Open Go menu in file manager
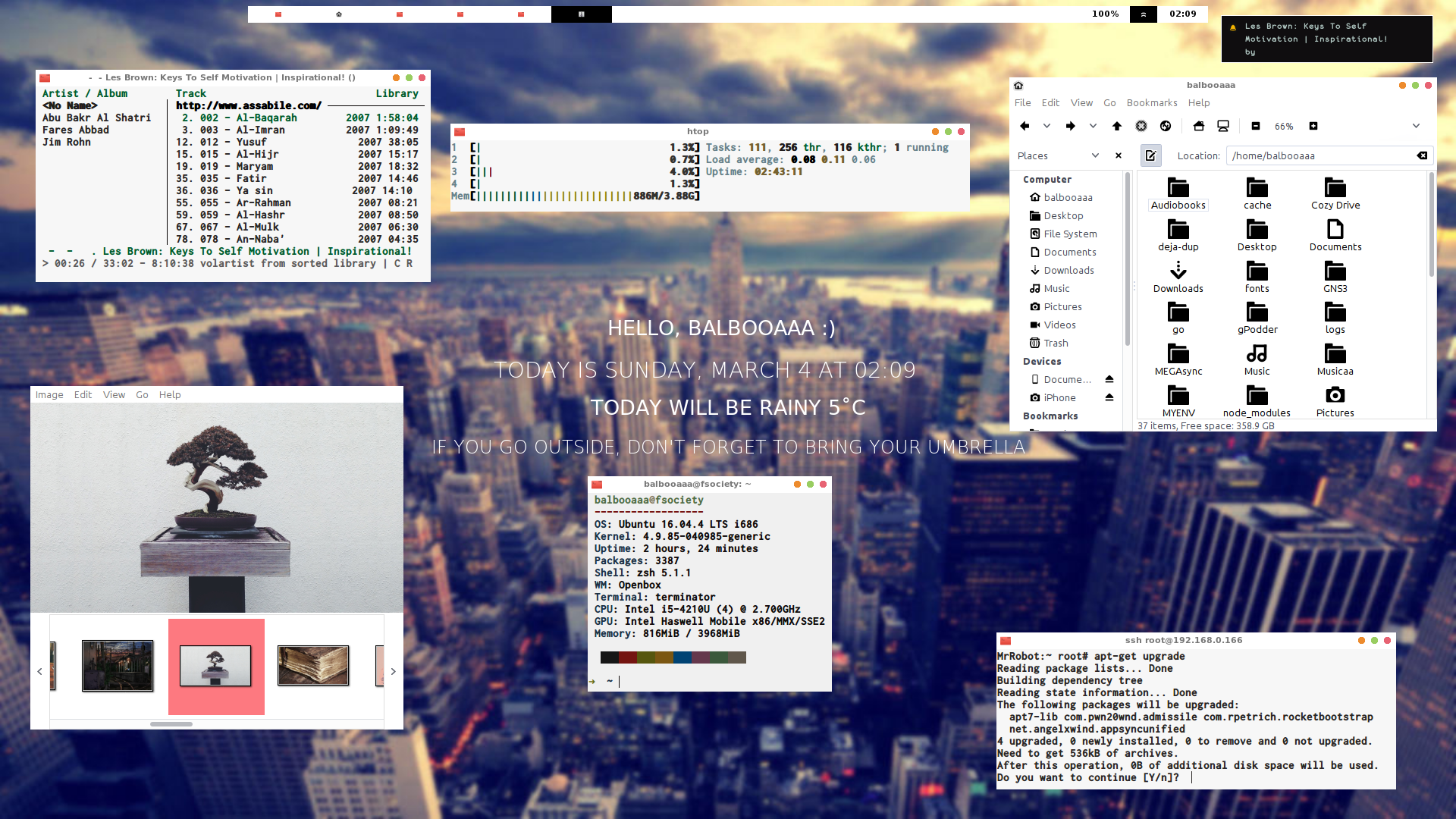Screen dimensions: 1456x819 click(1109, 102)
